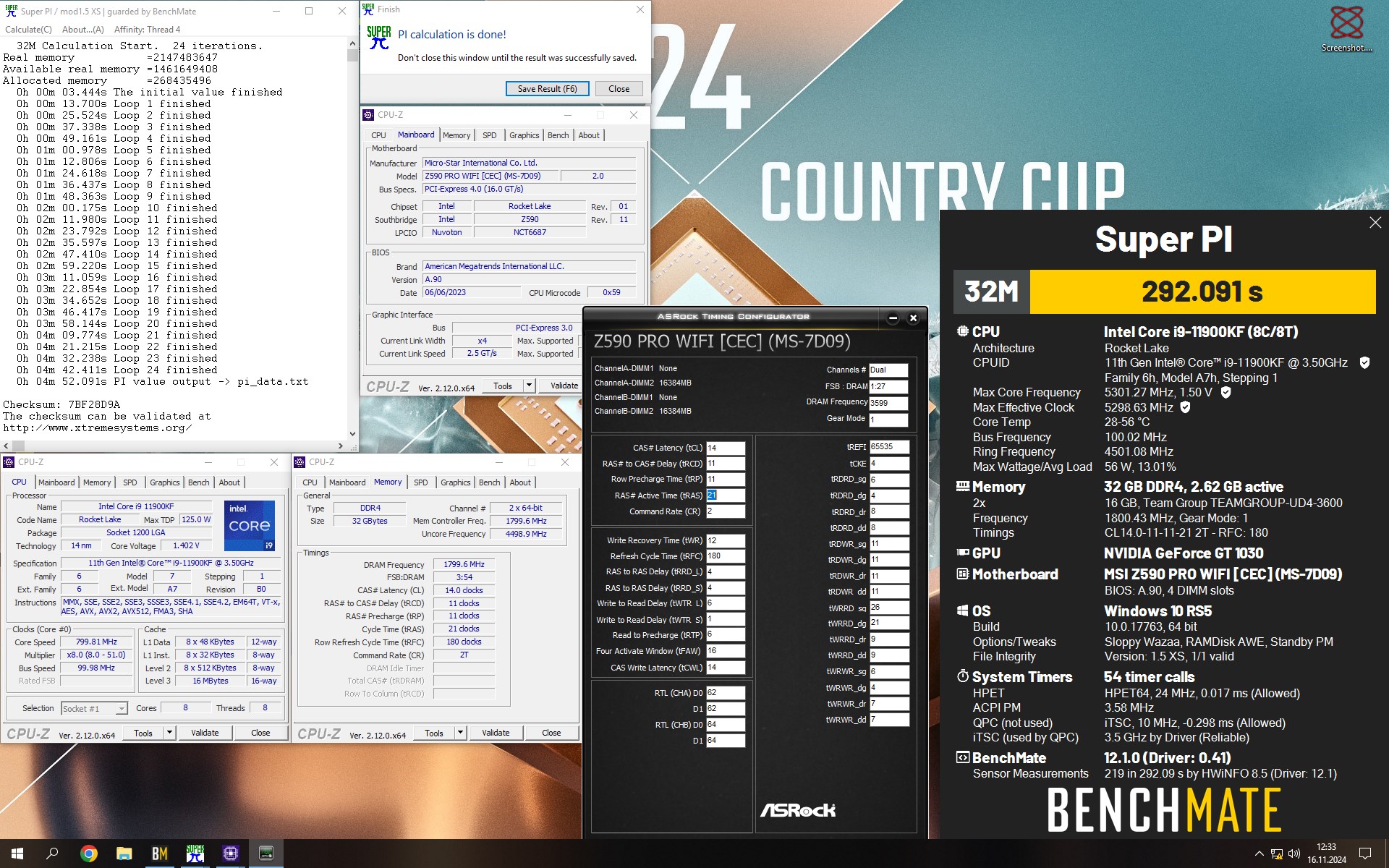
Task: Click tWRRD_sg value field
Action: tap(889, 608)
